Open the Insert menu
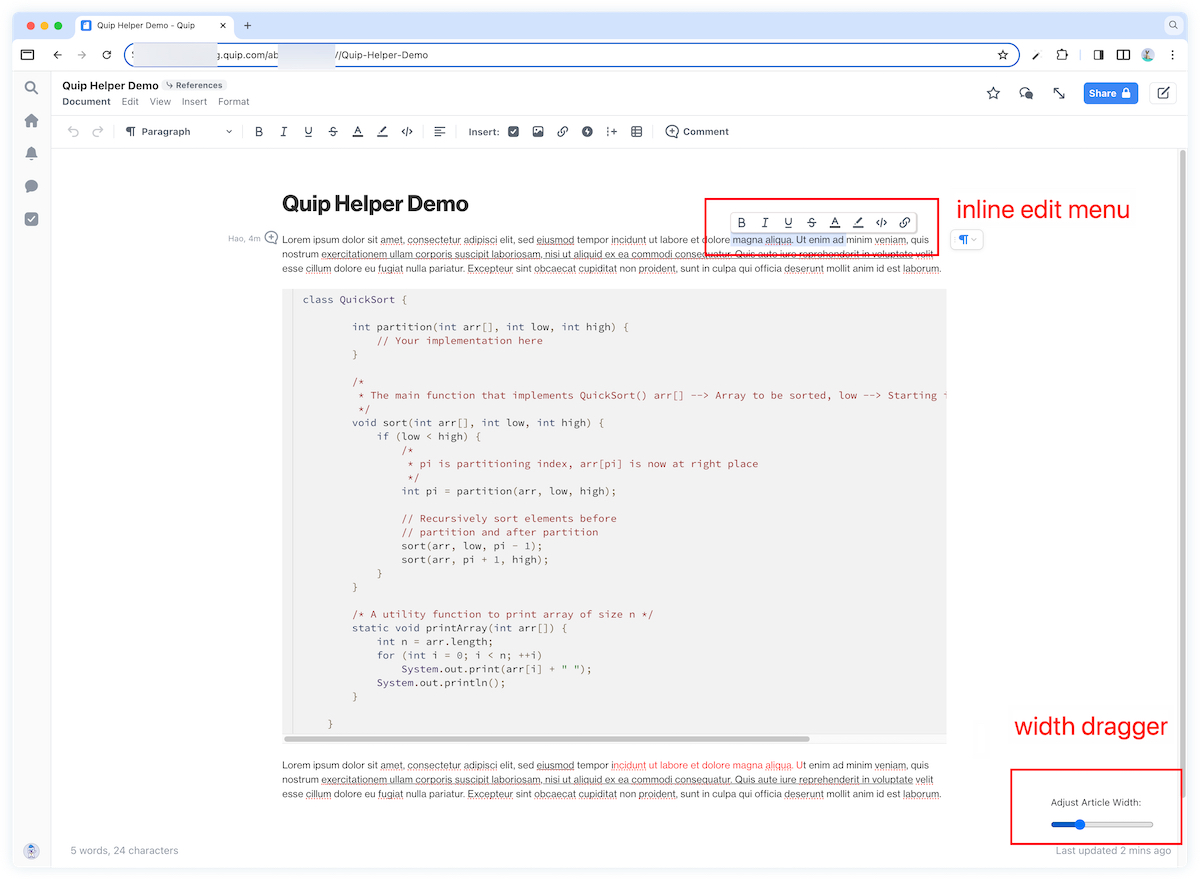Screen dimensions: 1200x880 pyautogui.click(x=194, y=102)
